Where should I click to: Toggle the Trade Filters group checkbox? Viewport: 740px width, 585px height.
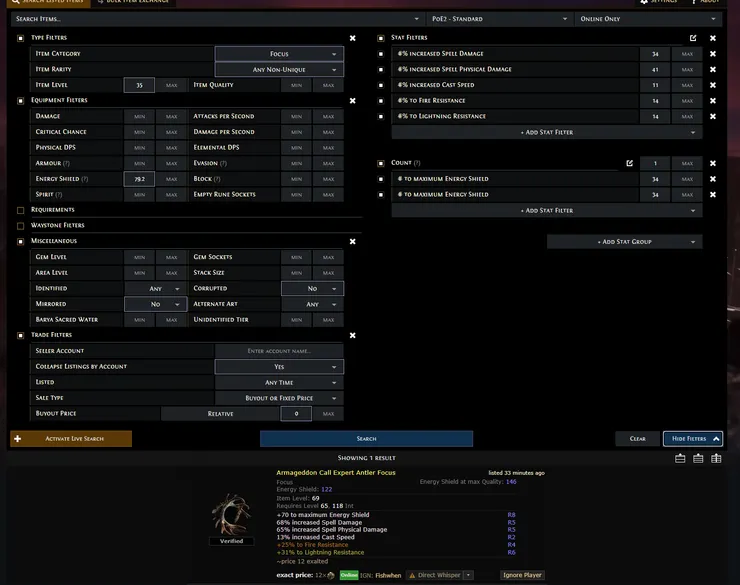[x=20, y=335]
